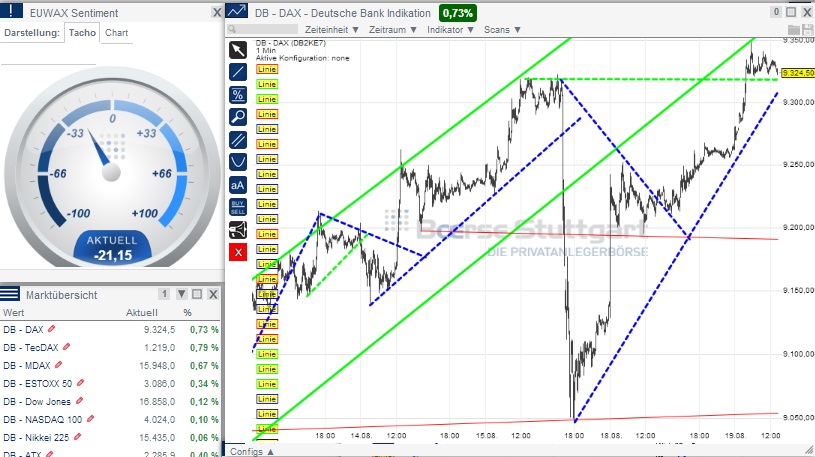Click the pencil icon next to DB - TecDAX

(x=67, y=347)
